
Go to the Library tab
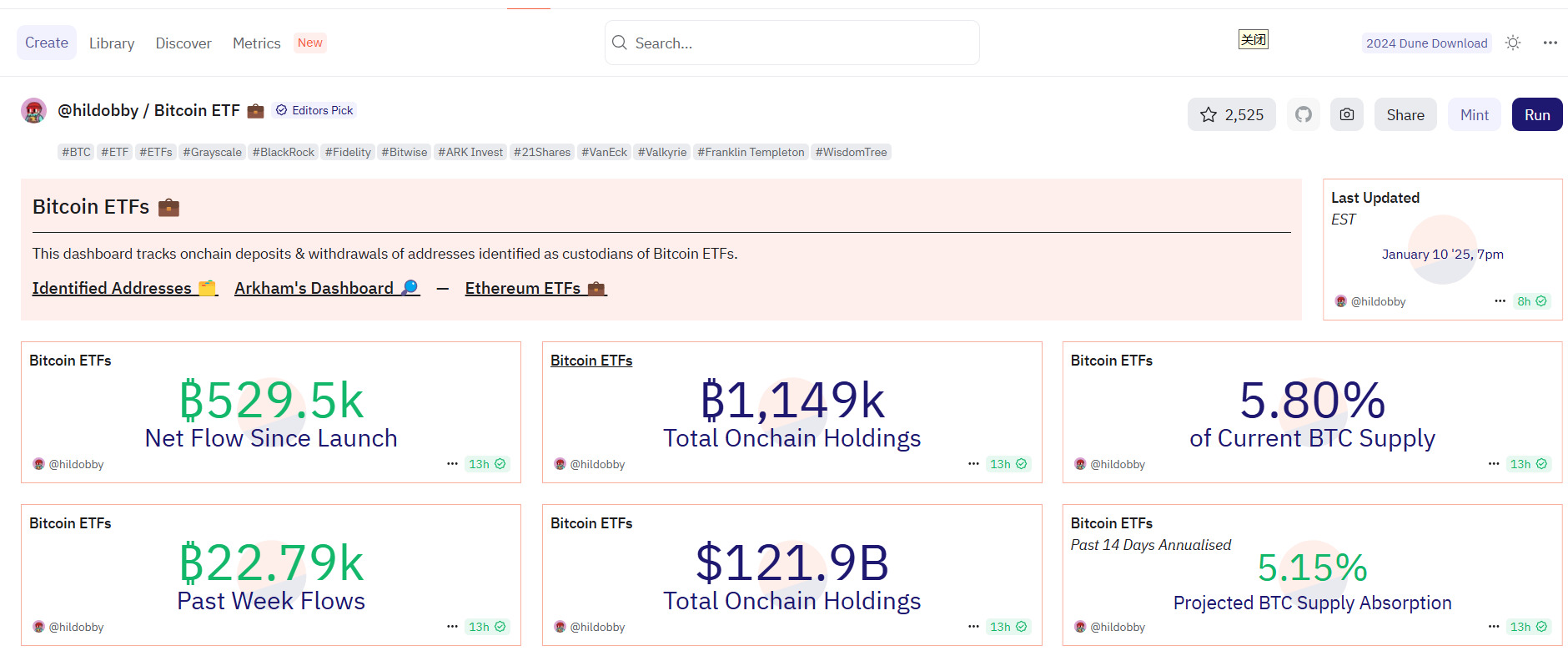coord(112,43)
